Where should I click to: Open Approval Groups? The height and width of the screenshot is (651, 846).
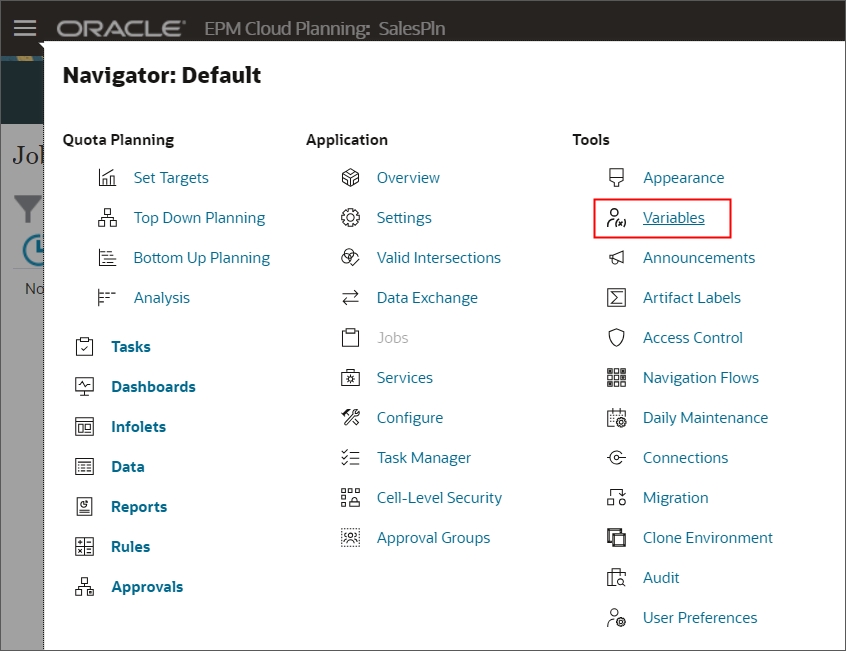click(433, 537)
